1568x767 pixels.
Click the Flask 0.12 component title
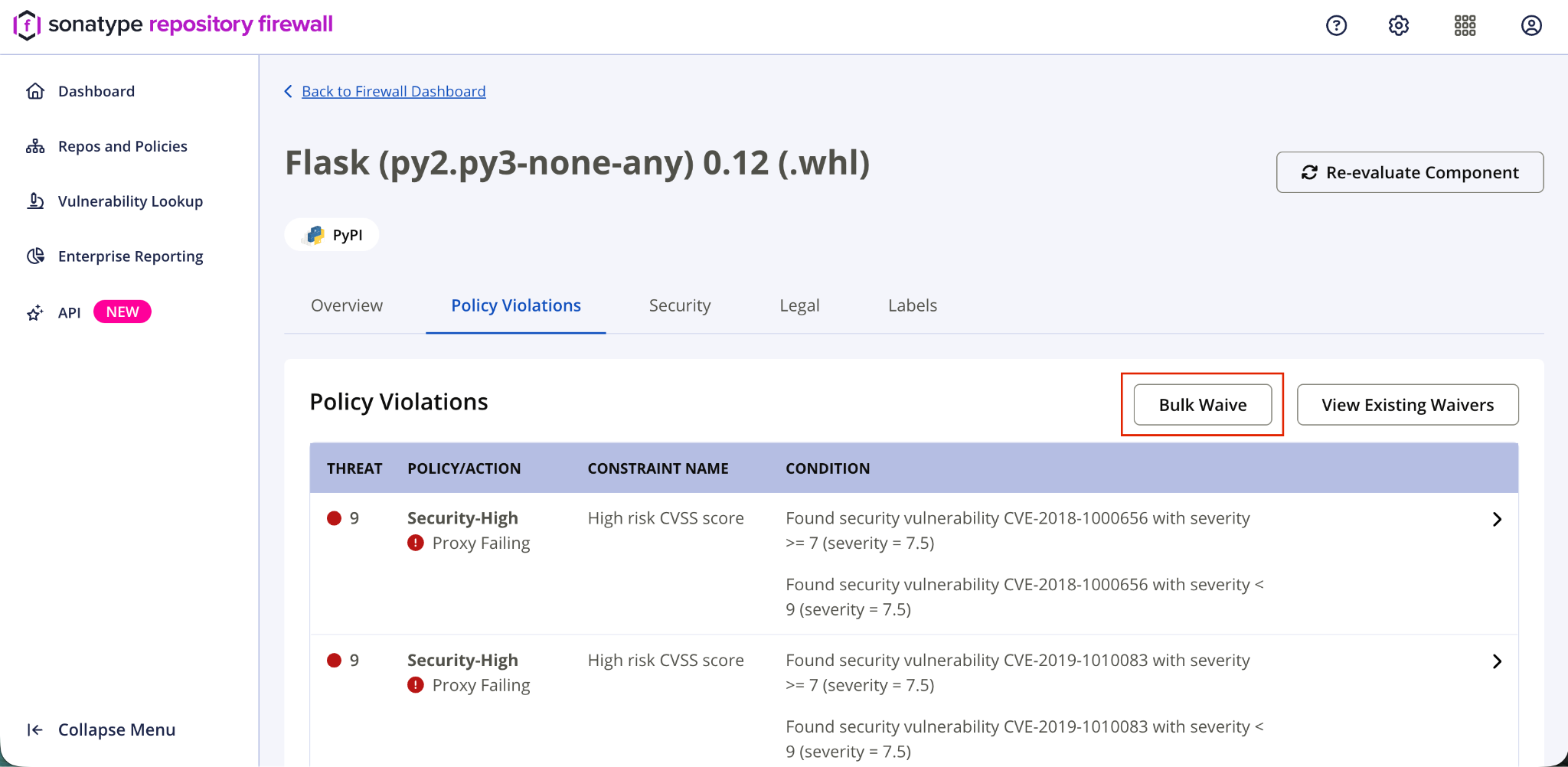point(577,163)
